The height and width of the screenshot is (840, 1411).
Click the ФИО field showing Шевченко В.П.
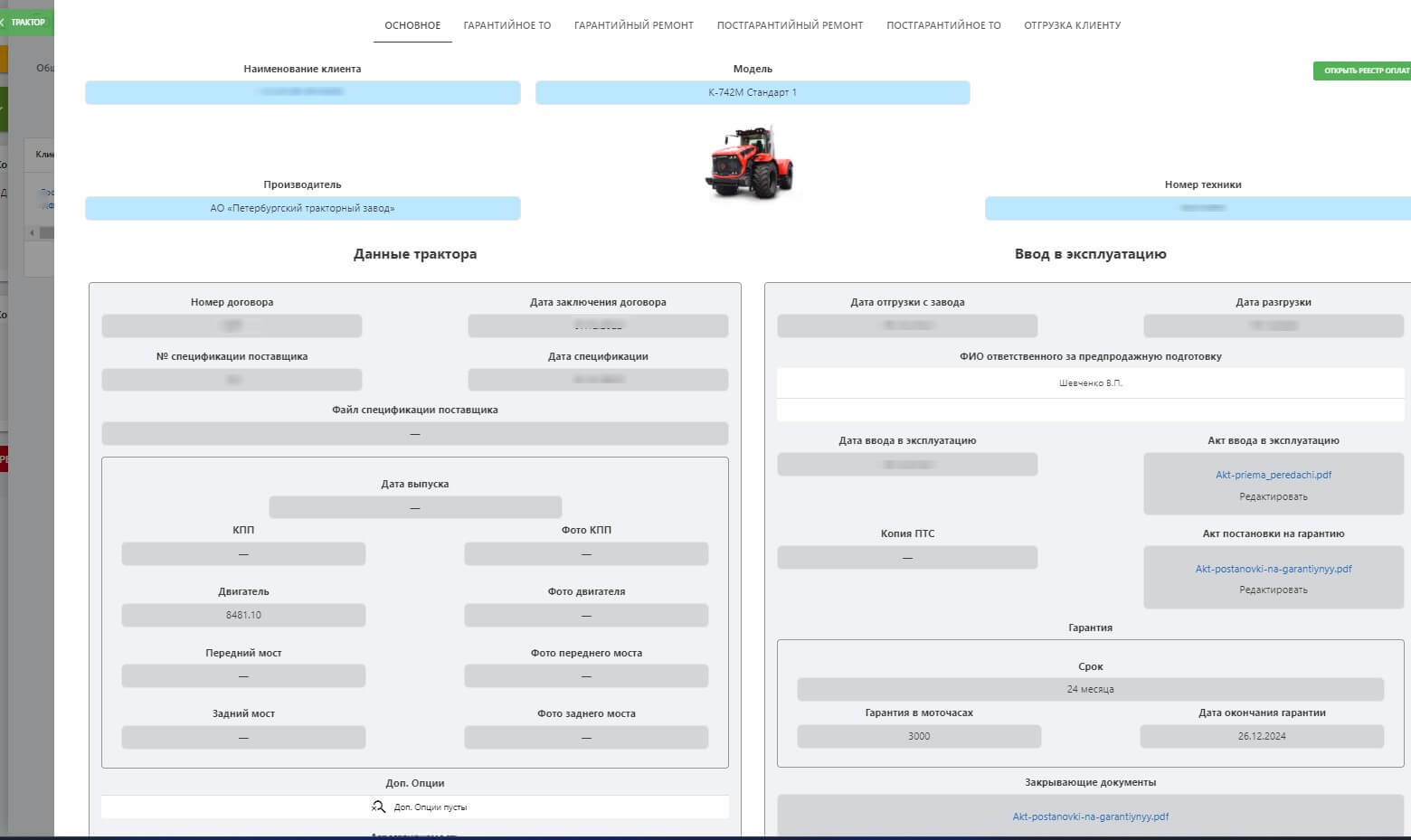(1090, 383)
